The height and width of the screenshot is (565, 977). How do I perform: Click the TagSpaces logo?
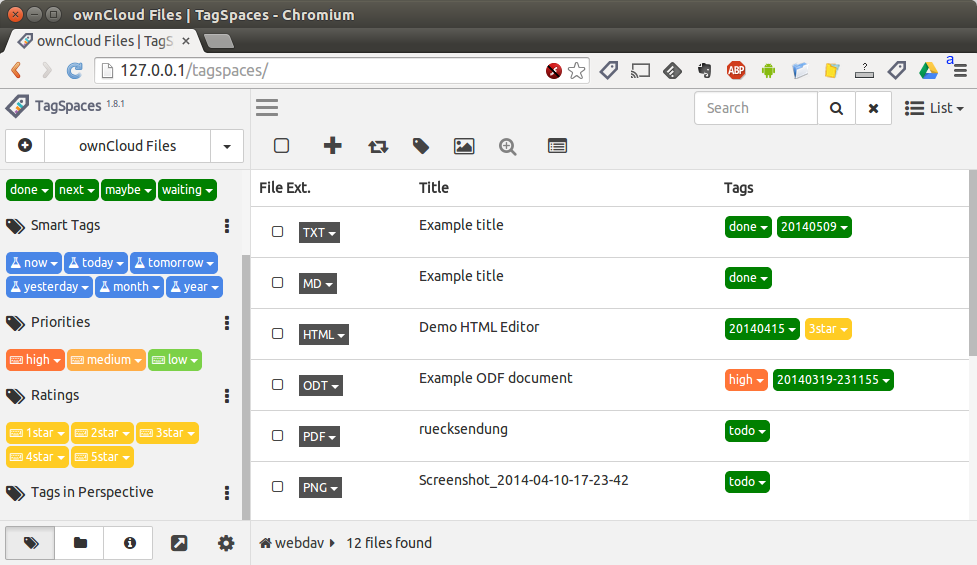point(17,106)
